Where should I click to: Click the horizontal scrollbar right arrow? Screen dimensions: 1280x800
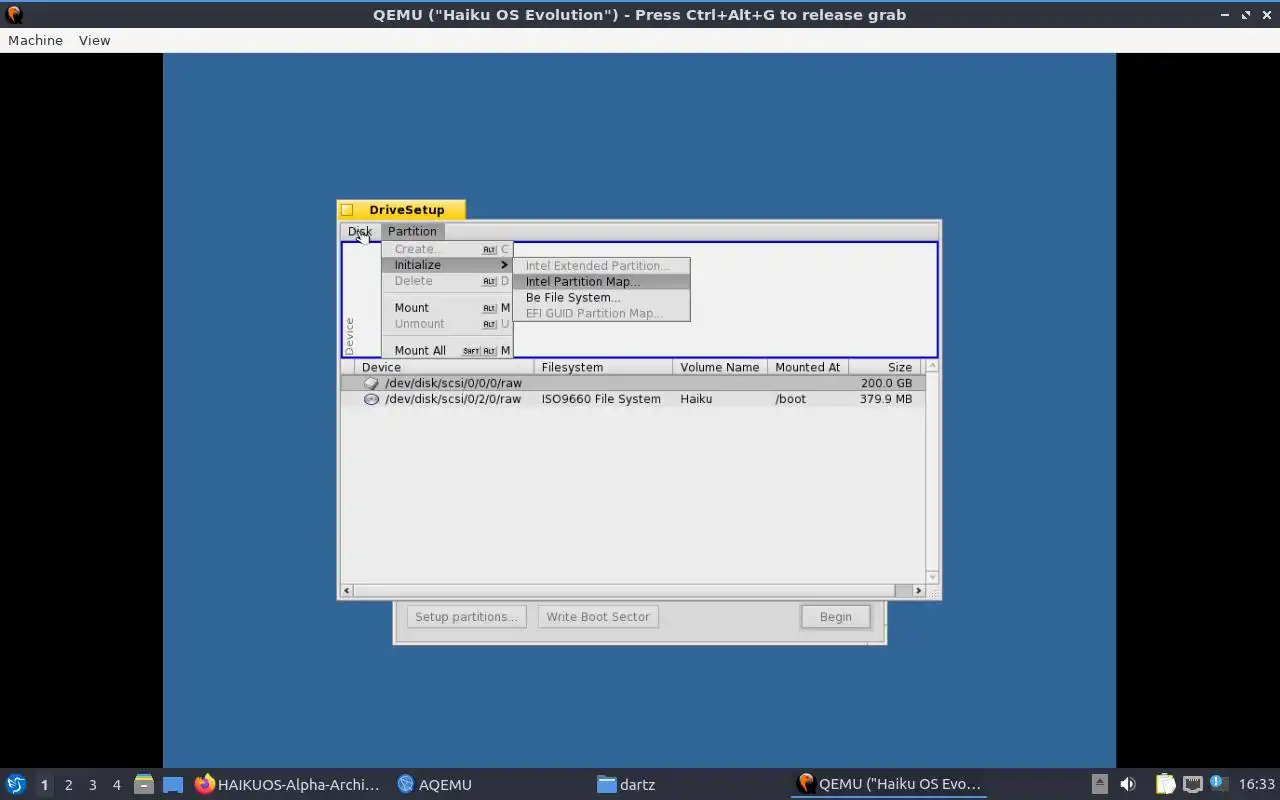point(919,591)
